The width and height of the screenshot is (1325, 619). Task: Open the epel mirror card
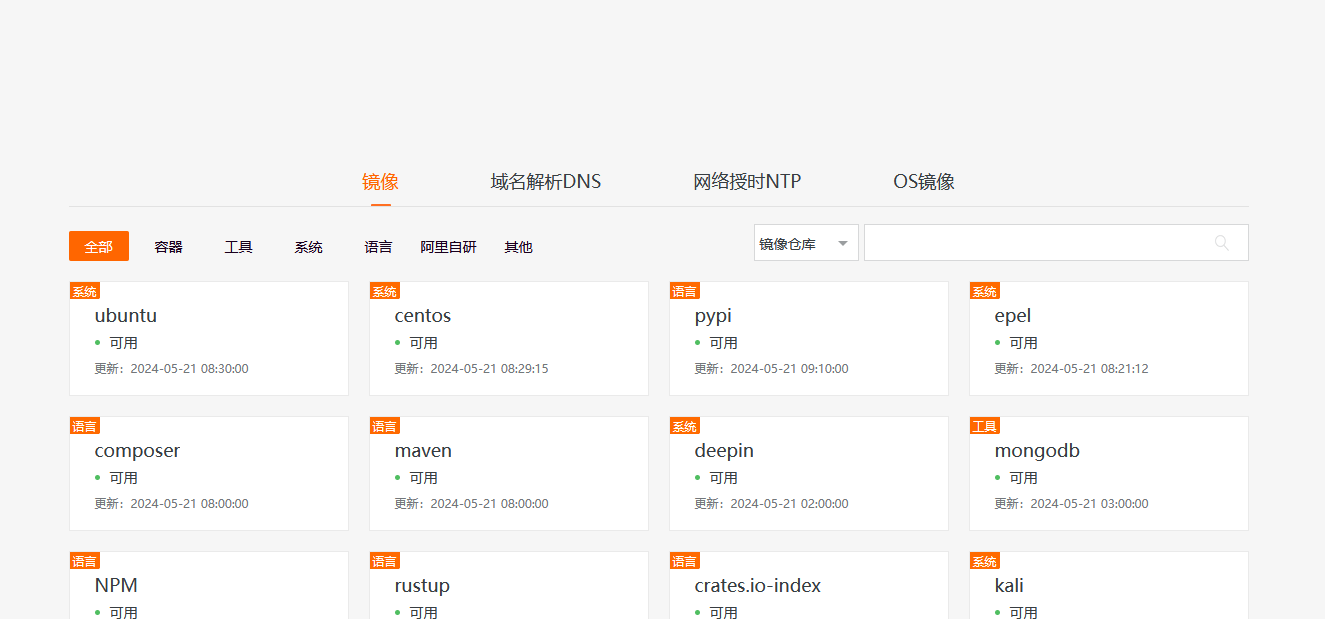pyautogui.click(x=1109, y=338)
